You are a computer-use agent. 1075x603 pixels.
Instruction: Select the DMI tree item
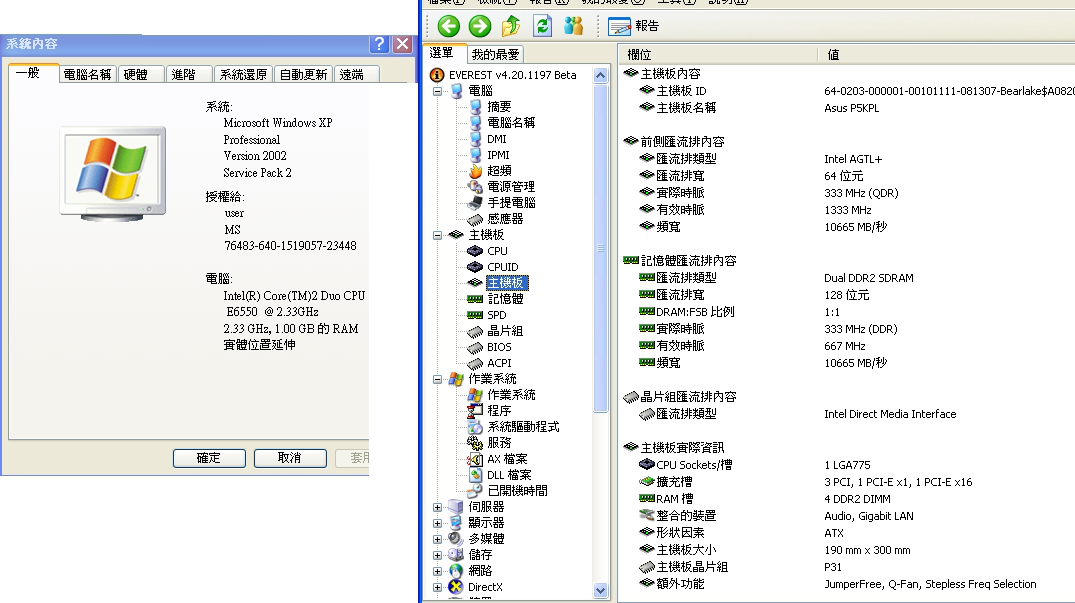[x=496, y=139]
